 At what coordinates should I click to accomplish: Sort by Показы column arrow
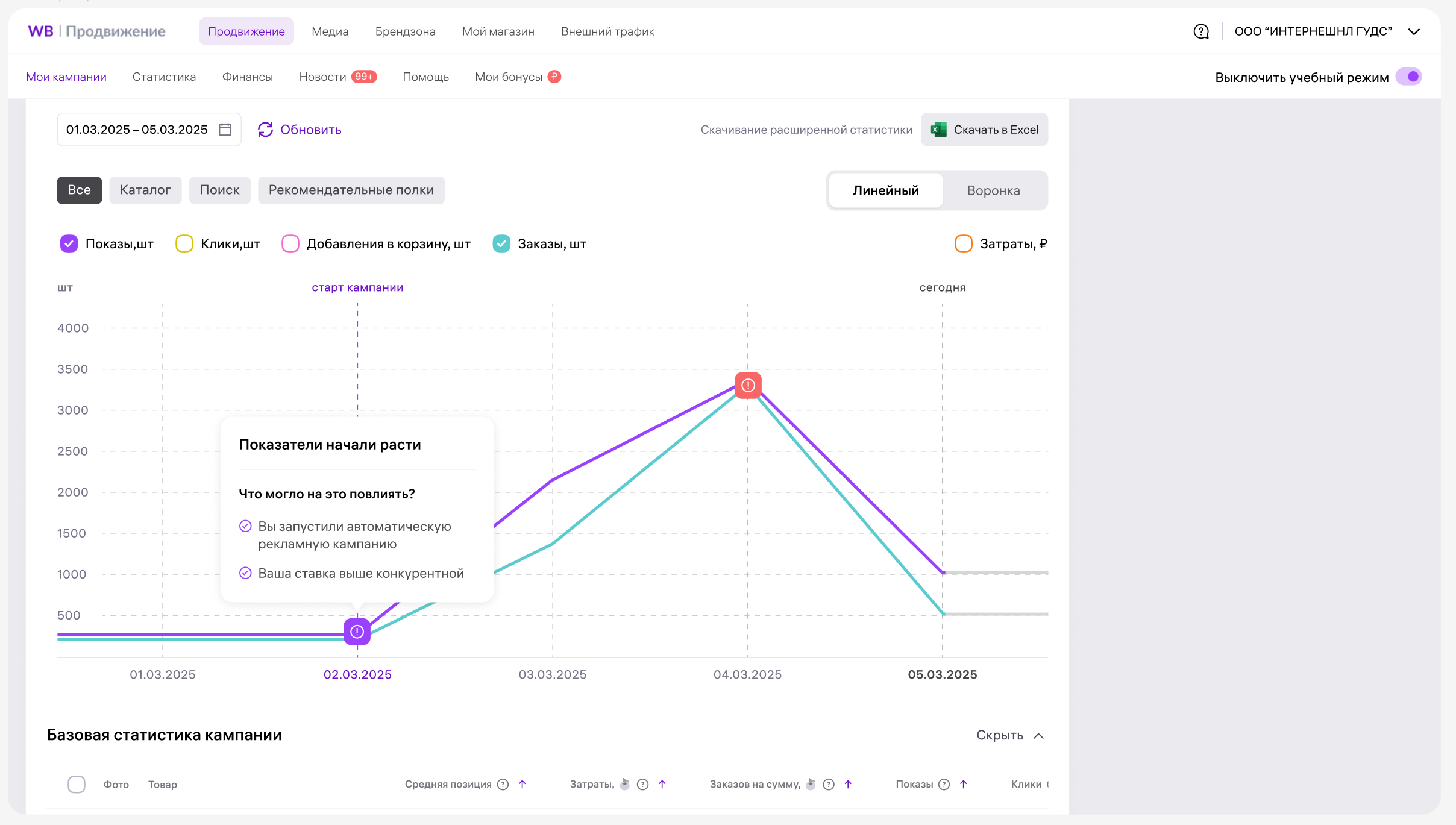point(964,784)
